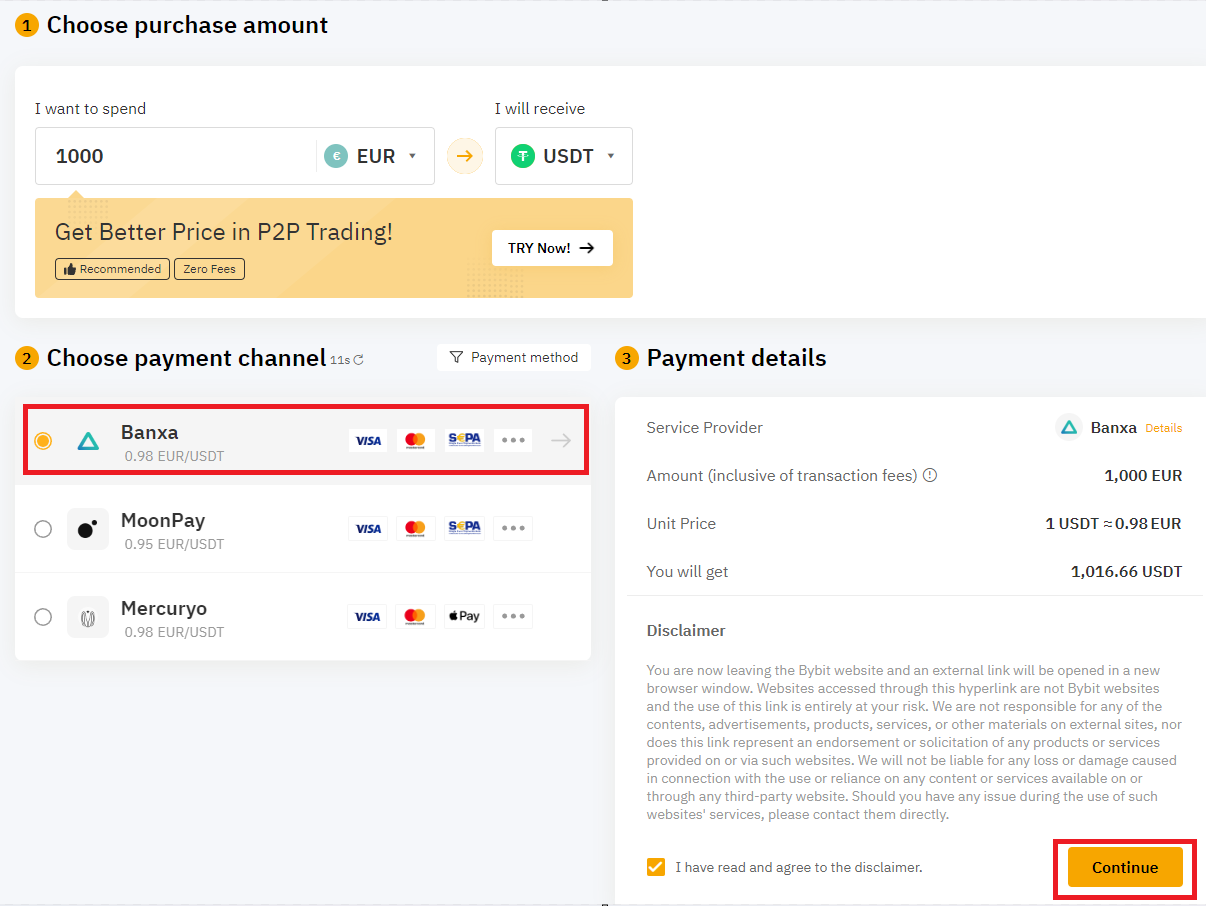Click the EUR currency icon
This screenshot has width=1206, height=906.
336,156
